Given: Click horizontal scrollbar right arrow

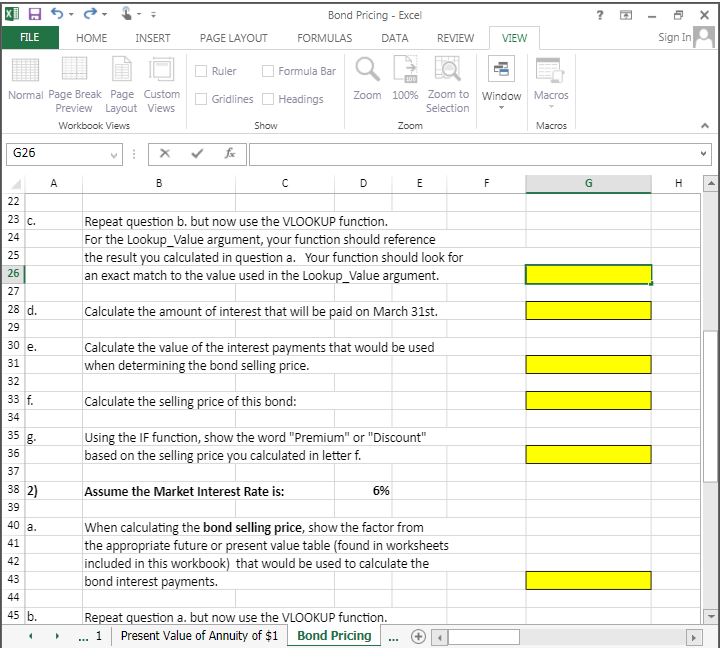Looking at the screenshot, I should pos(693,638).
